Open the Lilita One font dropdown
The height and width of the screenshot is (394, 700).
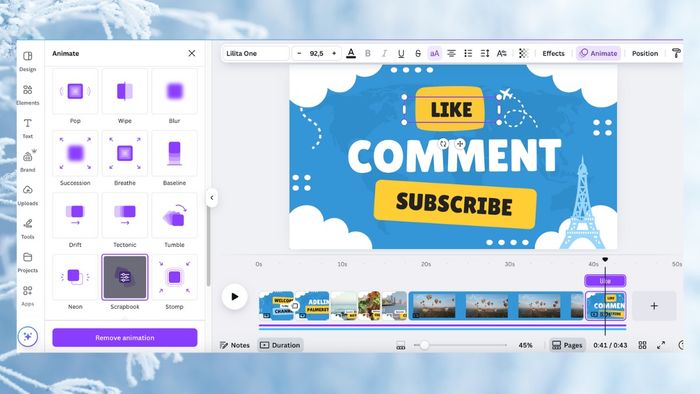255,53
